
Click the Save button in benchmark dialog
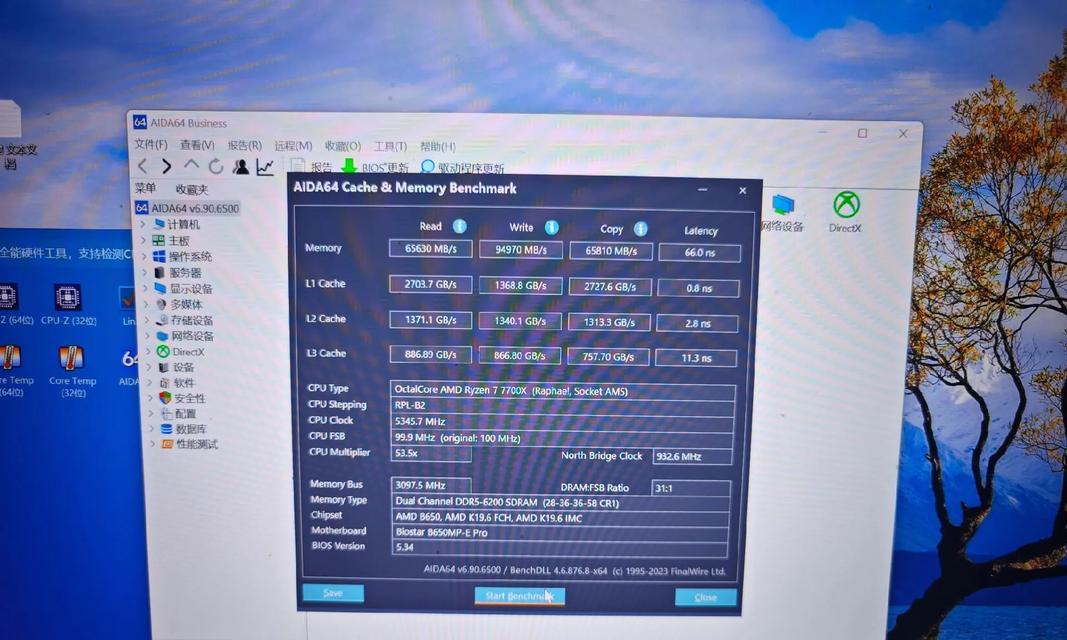coord(333,593)
